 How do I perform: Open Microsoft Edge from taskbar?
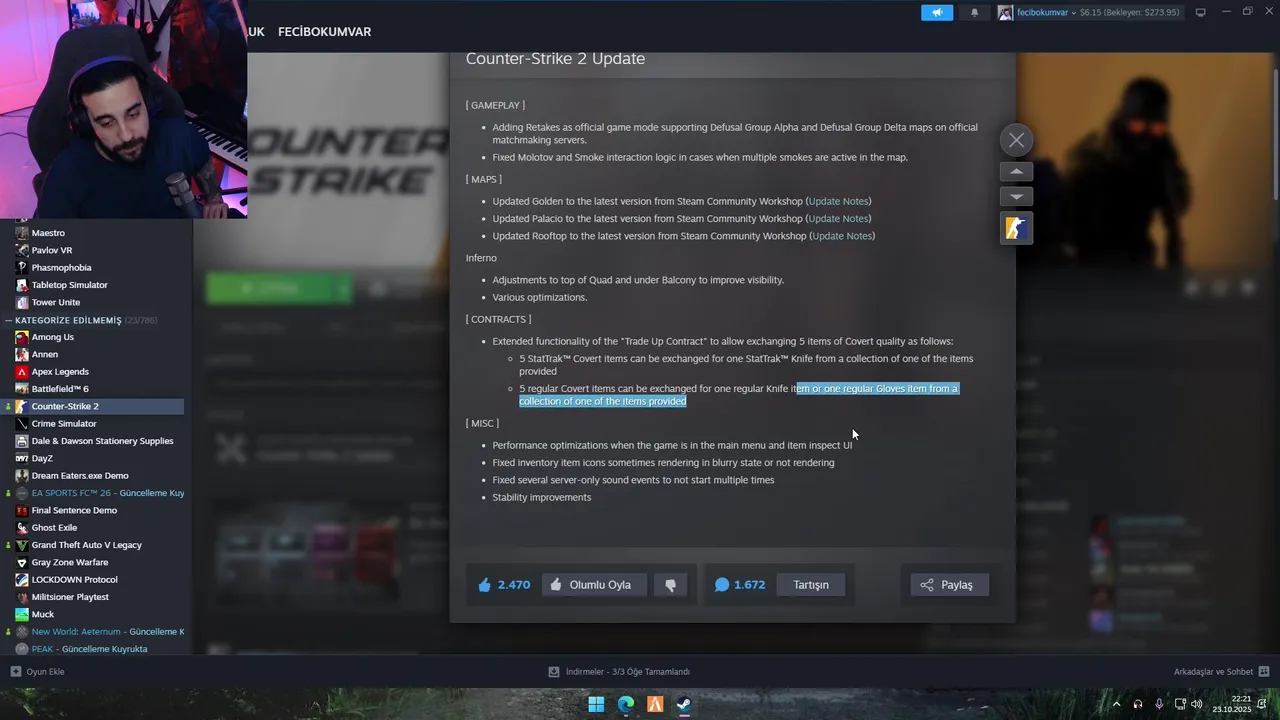[626, 704]
